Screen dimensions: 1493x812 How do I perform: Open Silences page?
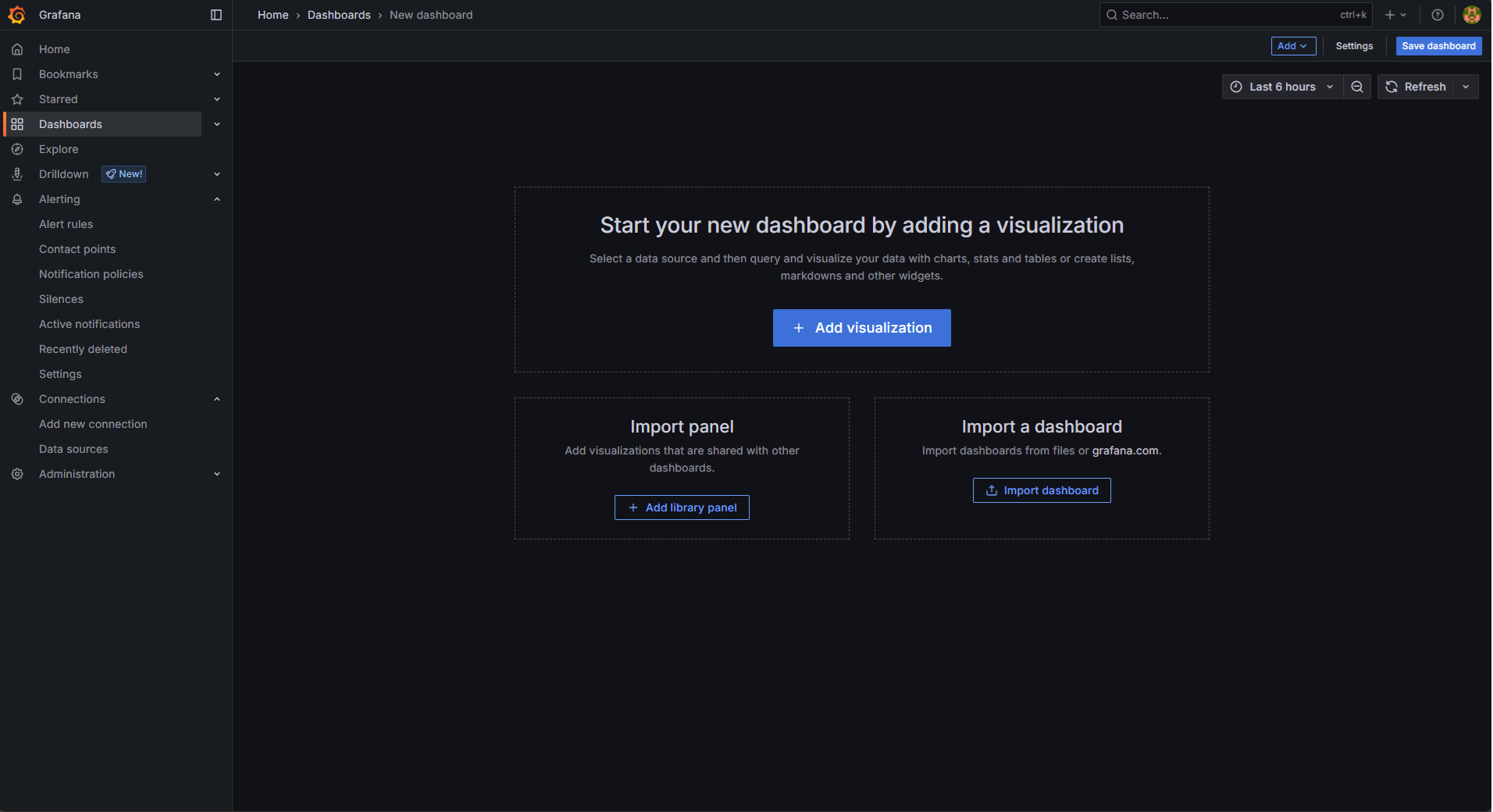[61, 299]
